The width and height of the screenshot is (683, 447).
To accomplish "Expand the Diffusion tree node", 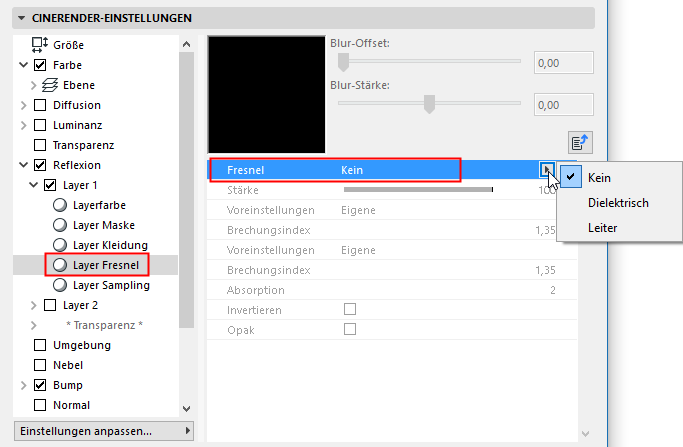I will (x=24, y=105).
